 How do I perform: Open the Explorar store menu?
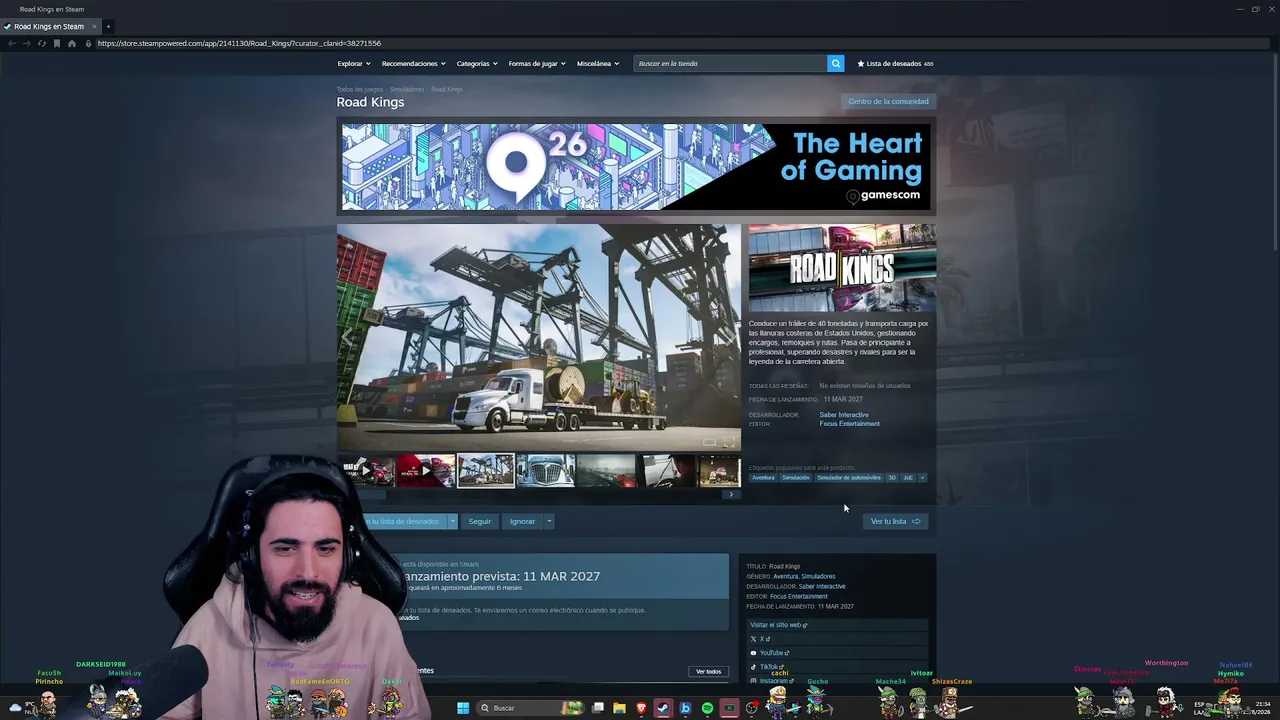pos(354,63)
